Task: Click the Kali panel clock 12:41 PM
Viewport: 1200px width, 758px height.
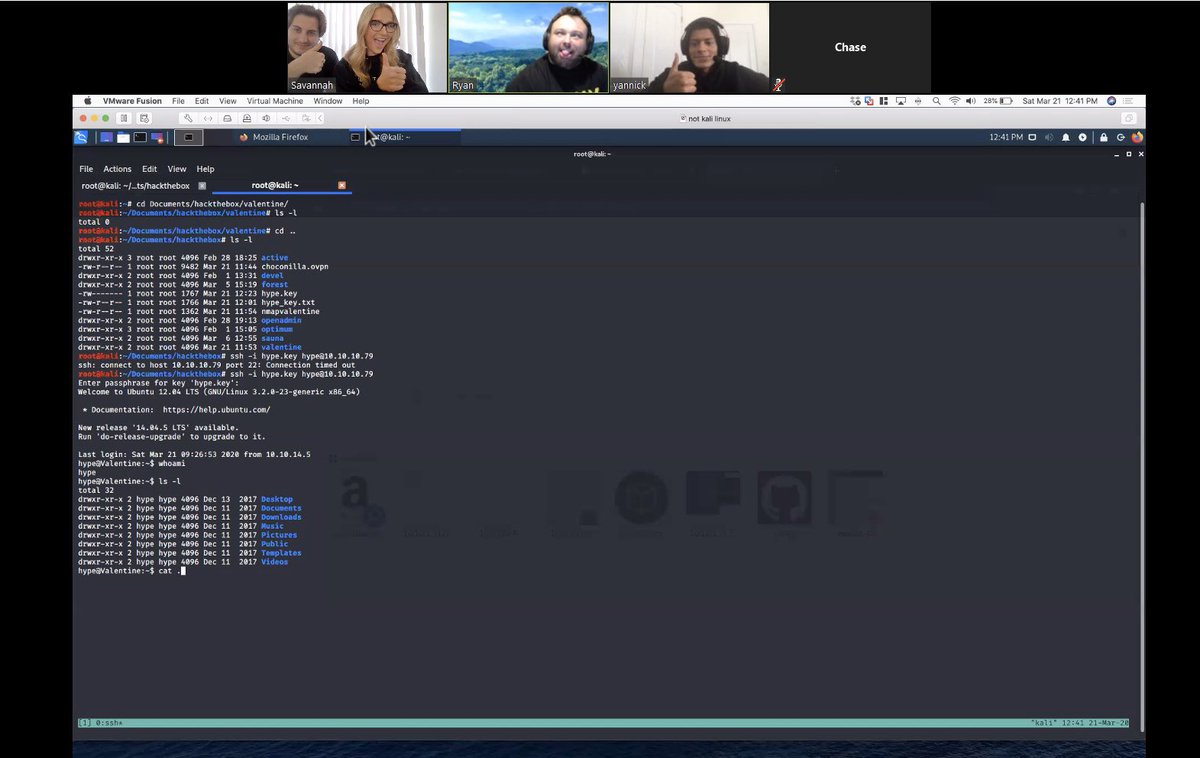Action: coord(1006,137)
